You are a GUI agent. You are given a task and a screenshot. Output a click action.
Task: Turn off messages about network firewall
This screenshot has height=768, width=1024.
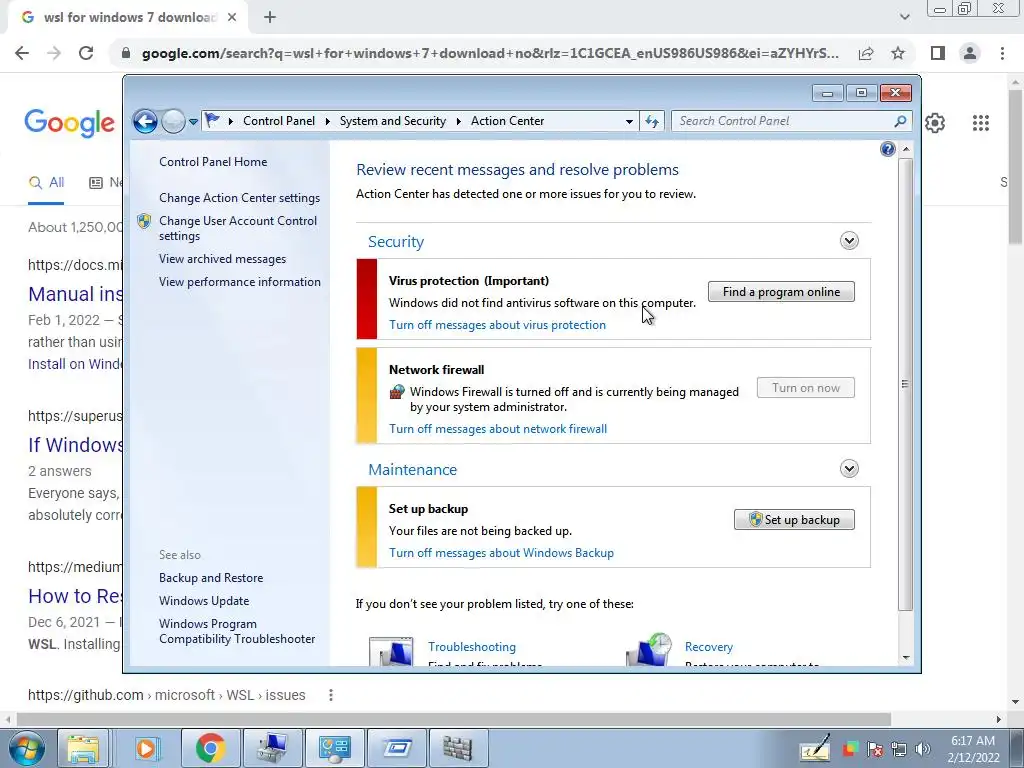(498, 429)
